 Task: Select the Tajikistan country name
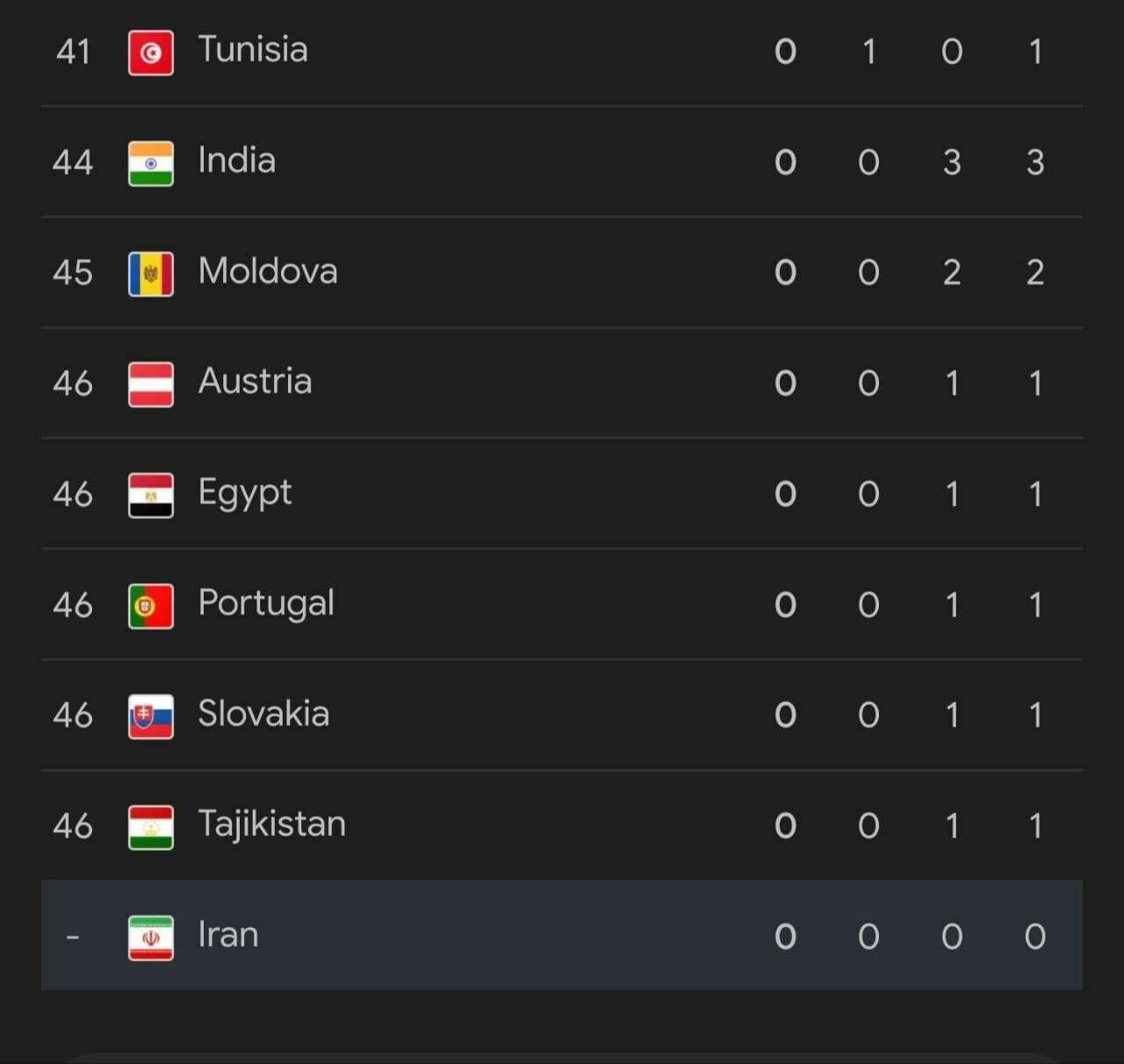(x=272, y=825)
